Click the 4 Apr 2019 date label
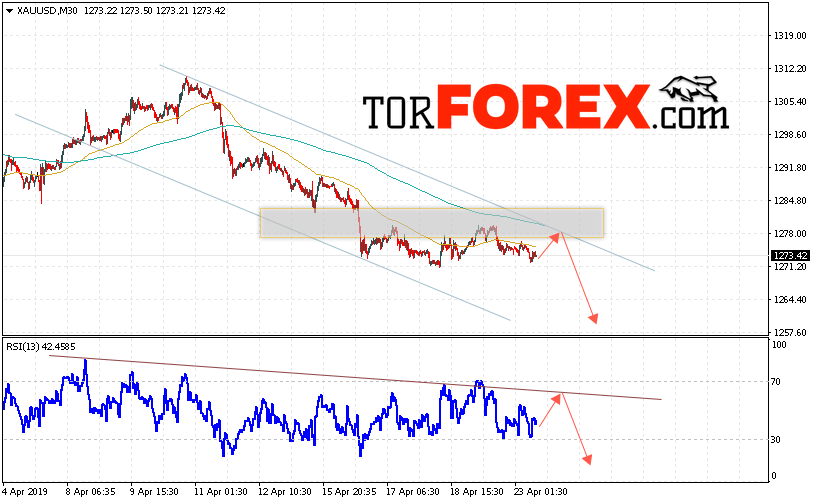Image resolution: width=814 pixels, height=503 pixels. point(25,491)
